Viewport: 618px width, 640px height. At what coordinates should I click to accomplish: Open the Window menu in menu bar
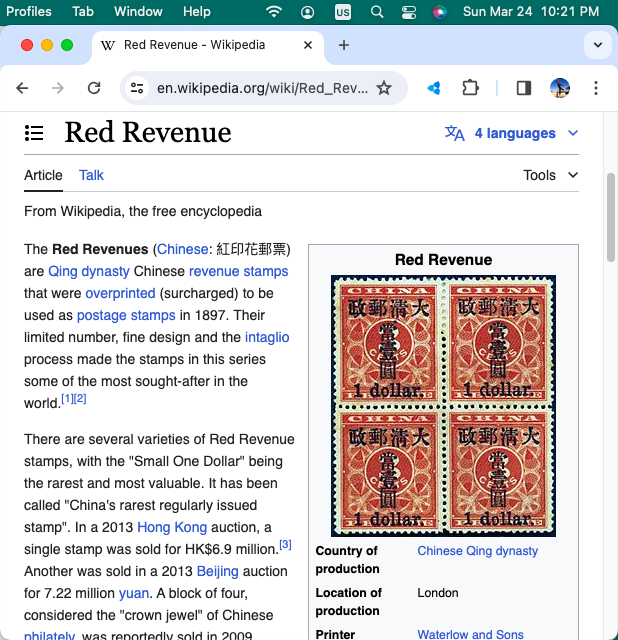[x=138, y=12]
